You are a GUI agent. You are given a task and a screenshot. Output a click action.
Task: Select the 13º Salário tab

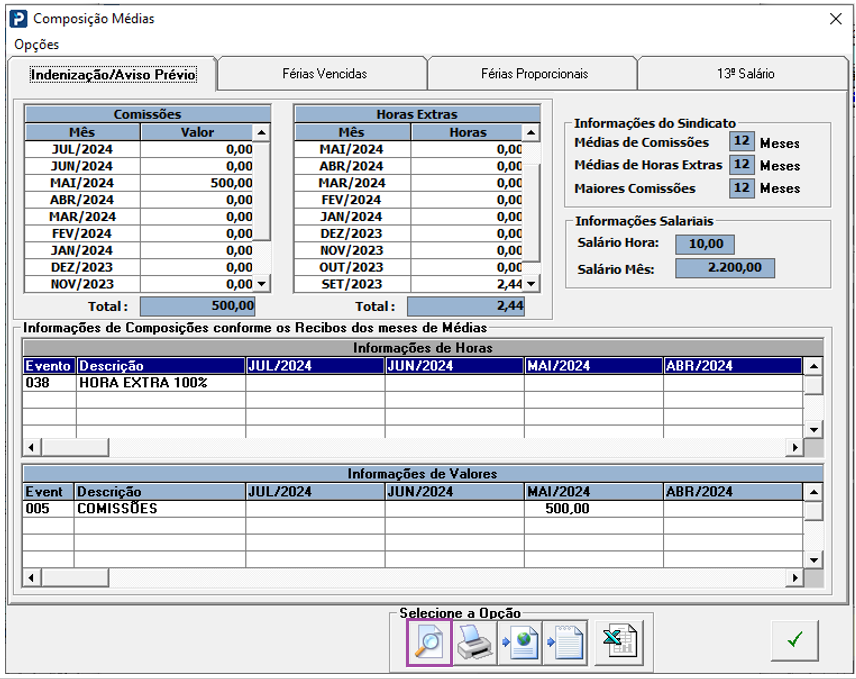click(744, 74)
